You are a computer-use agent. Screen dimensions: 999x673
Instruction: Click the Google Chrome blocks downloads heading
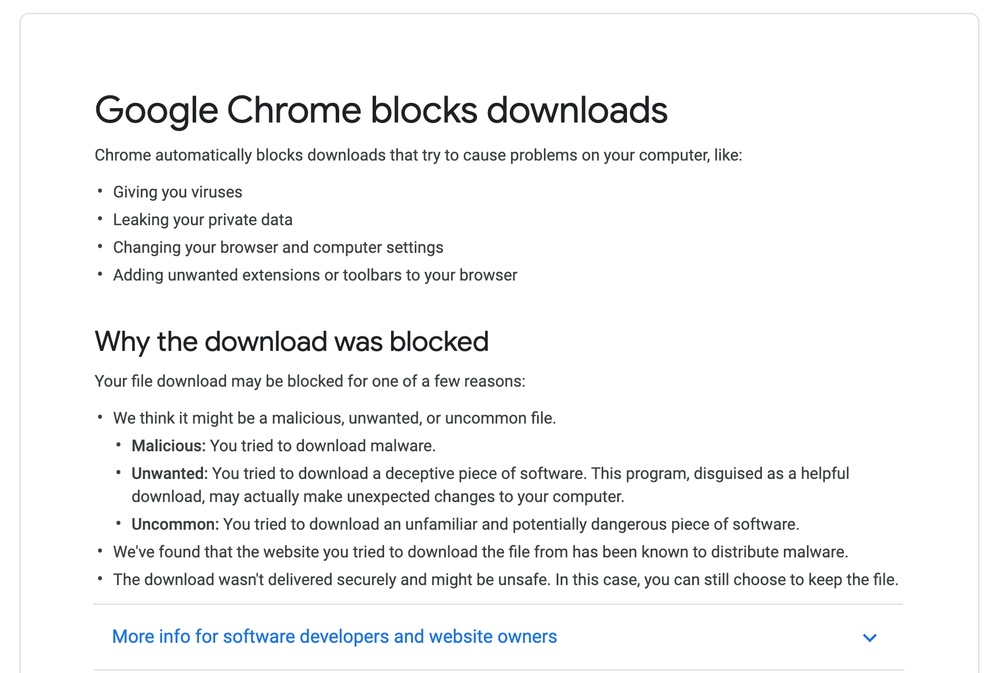pos(381,110)
